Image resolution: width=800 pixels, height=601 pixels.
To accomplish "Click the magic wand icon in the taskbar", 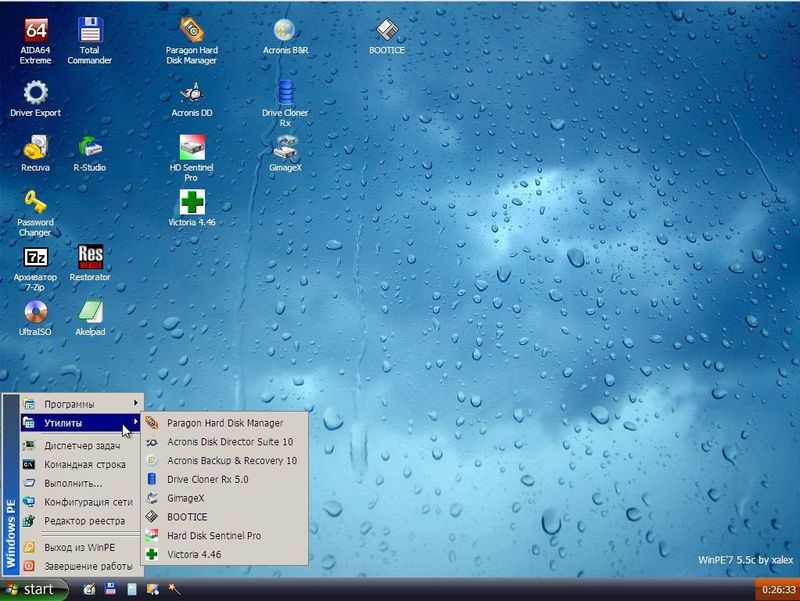I will tap(174, 589).
